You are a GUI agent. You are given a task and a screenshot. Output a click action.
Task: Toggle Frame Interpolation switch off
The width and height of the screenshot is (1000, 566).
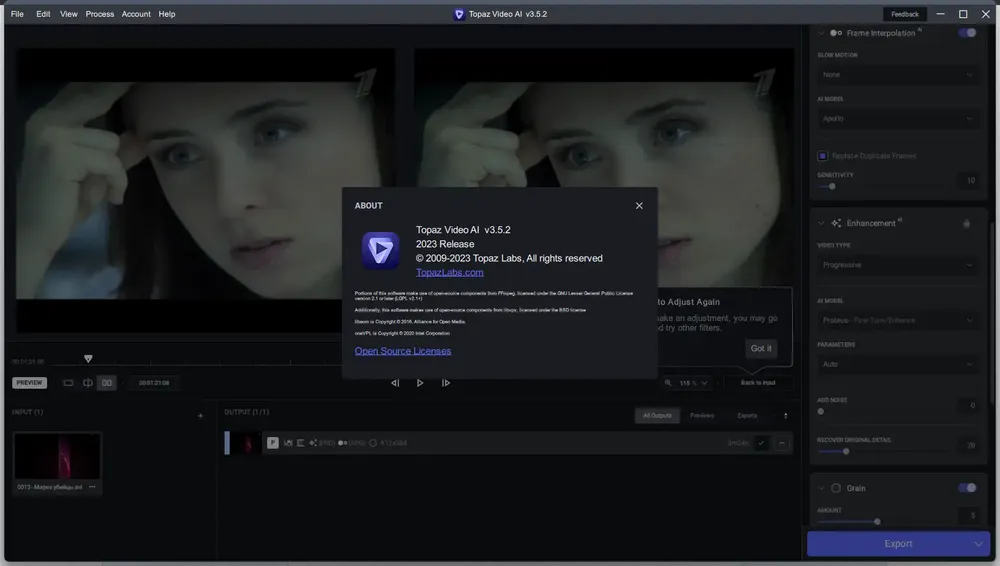[x=967, y=33]
